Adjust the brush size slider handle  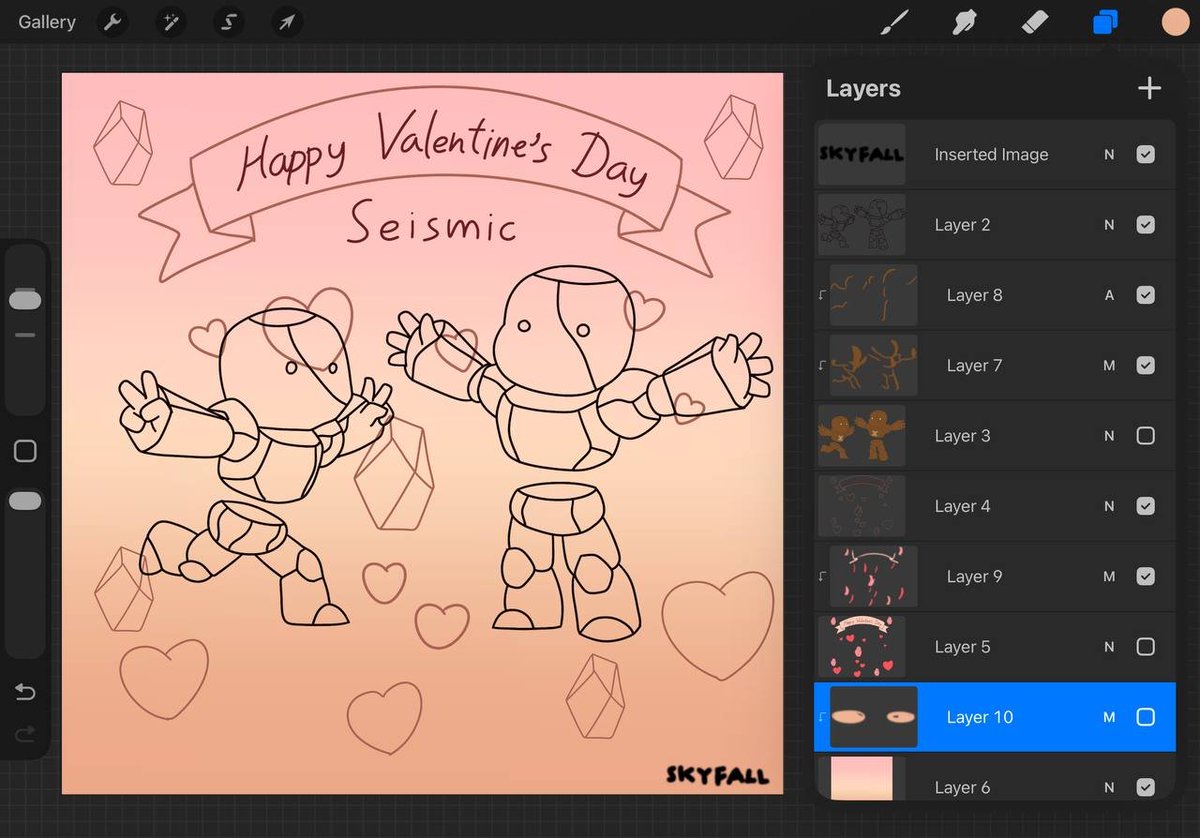(x=25, y=300)
